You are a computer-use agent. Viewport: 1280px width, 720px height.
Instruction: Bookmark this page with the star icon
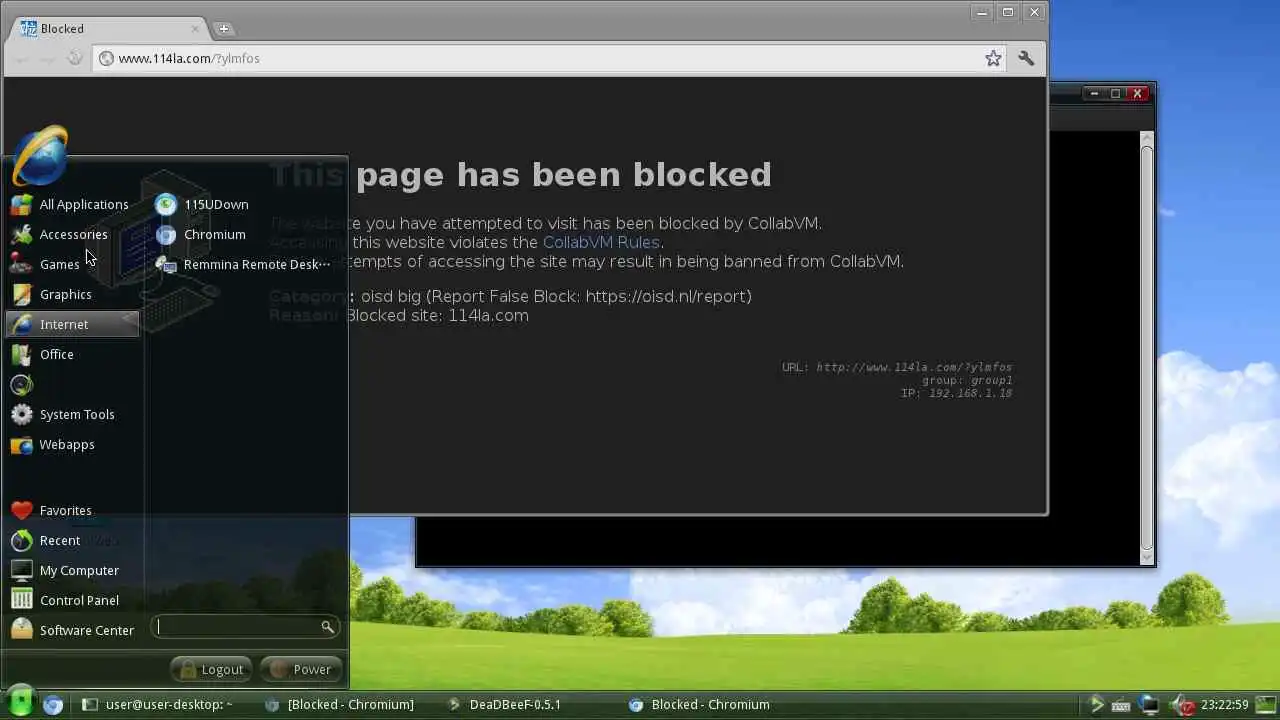coord(993,58)
